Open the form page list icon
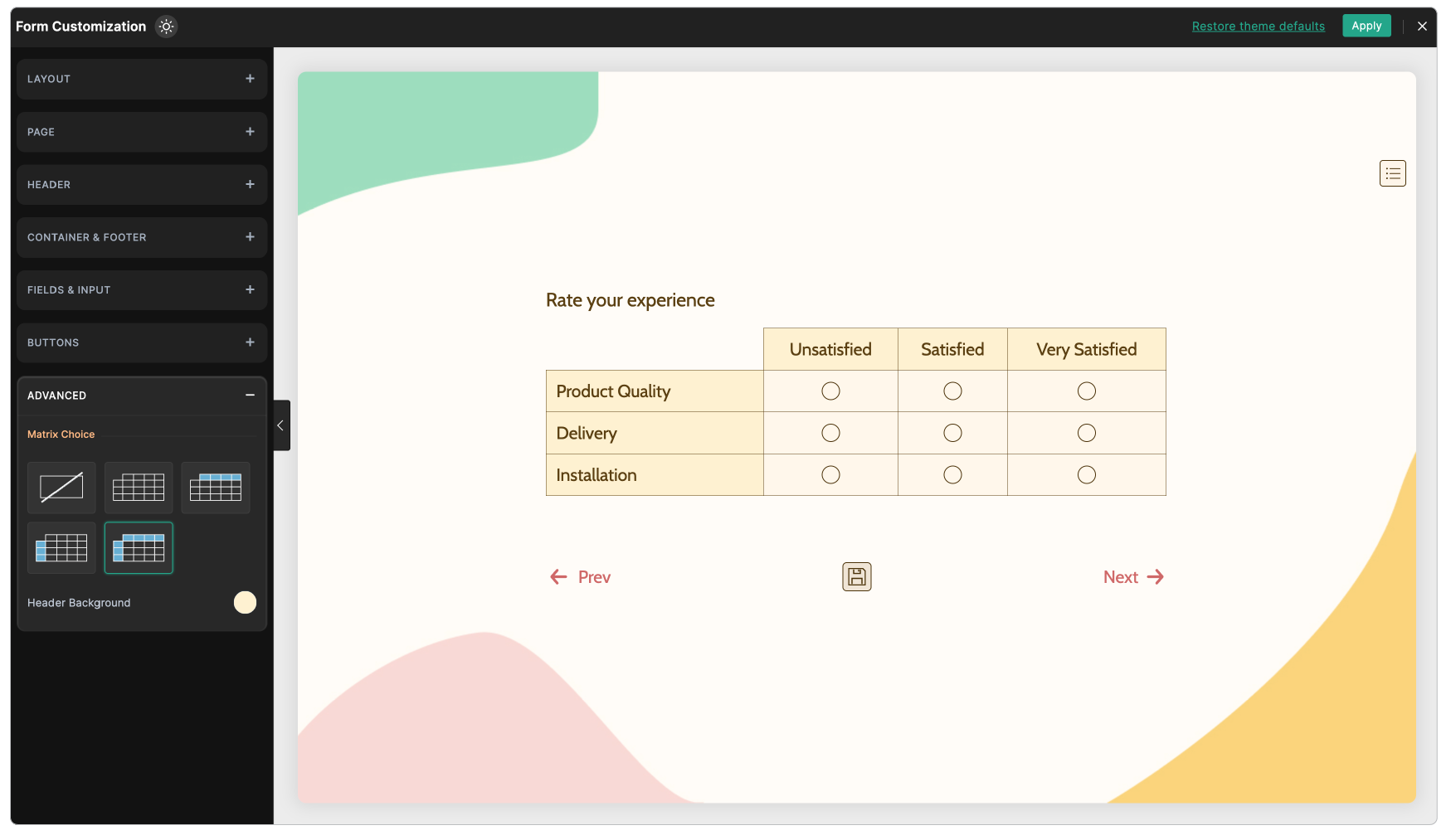This screenshot has width=1451, height=840. (x=1393, y=173)
